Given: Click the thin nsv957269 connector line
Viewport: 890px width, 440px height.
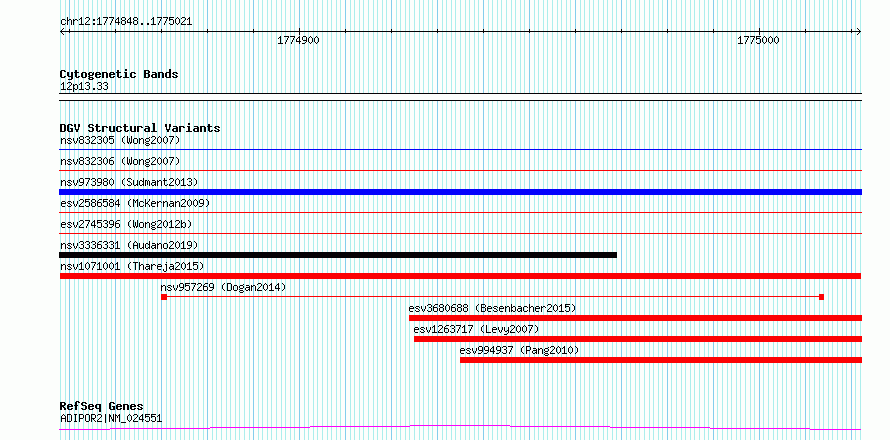Looking at the screenshot, I should (x=493, y=297).
